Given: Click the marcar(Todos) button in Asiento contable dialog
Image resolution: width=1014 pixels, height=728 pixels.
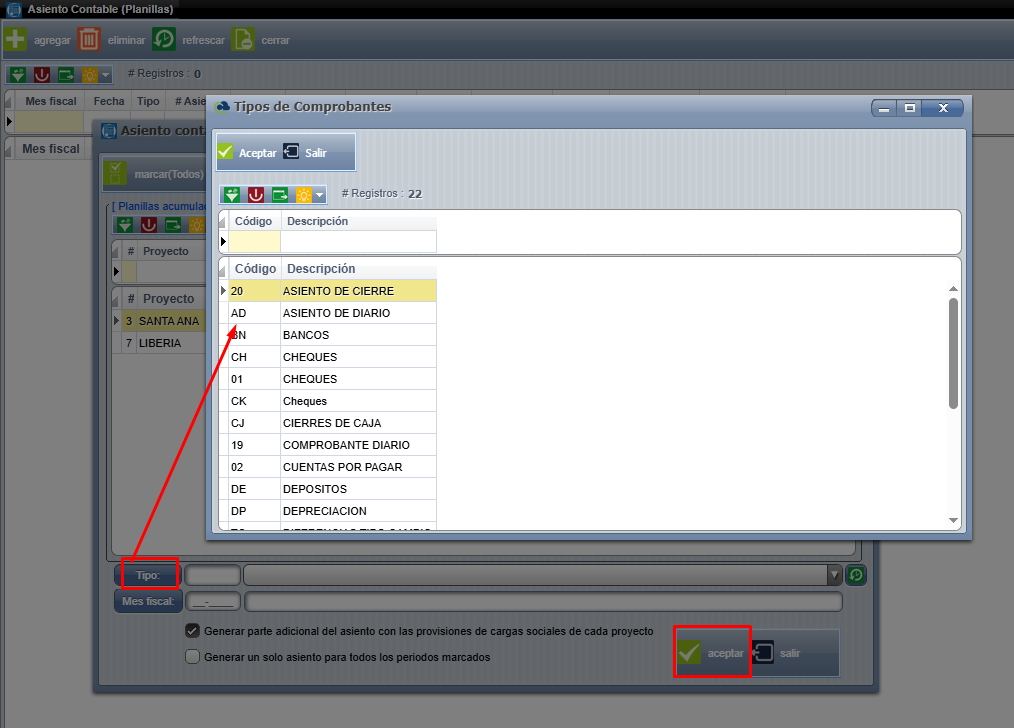Looking at the screenshot, I should point(155,174).
